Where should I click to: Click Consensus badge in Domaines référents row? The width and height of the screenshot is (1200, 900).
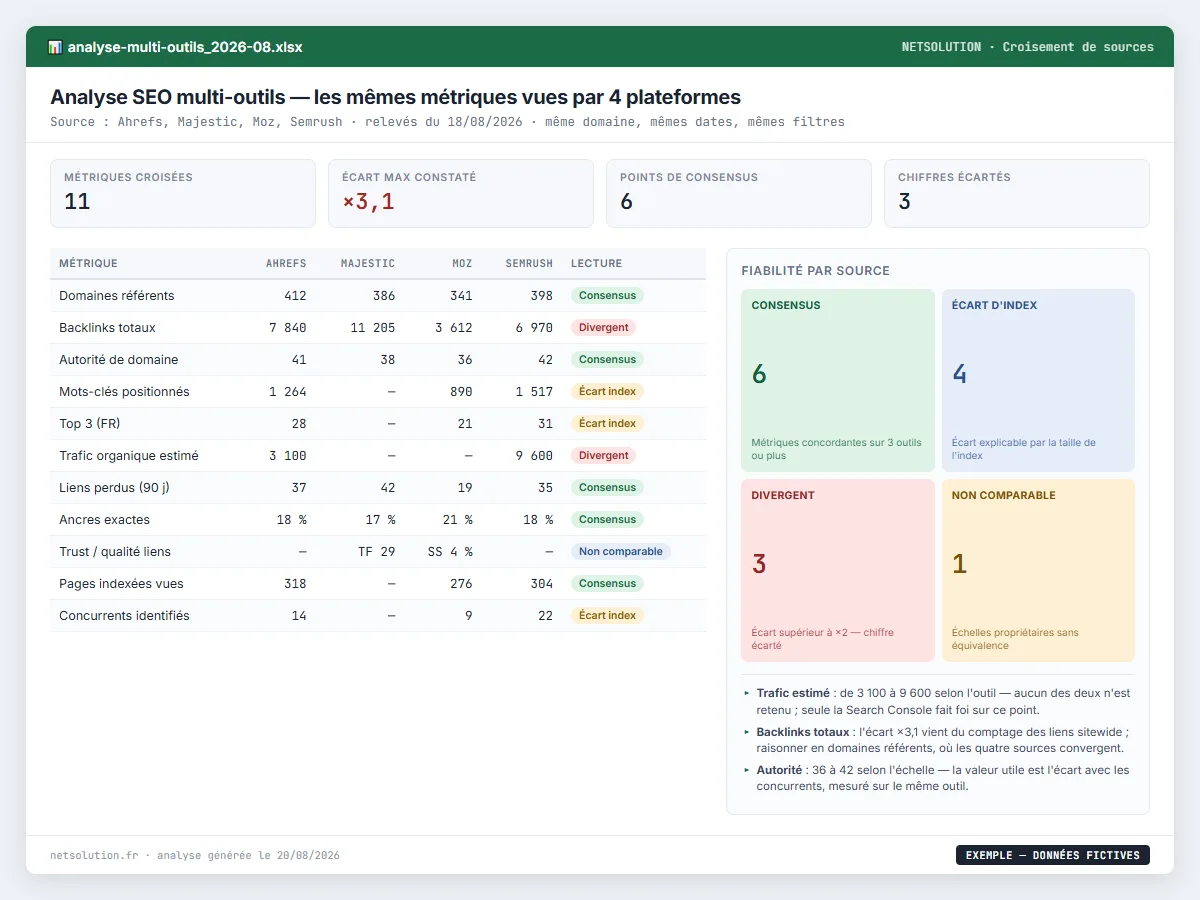click(x=607, y=296)
